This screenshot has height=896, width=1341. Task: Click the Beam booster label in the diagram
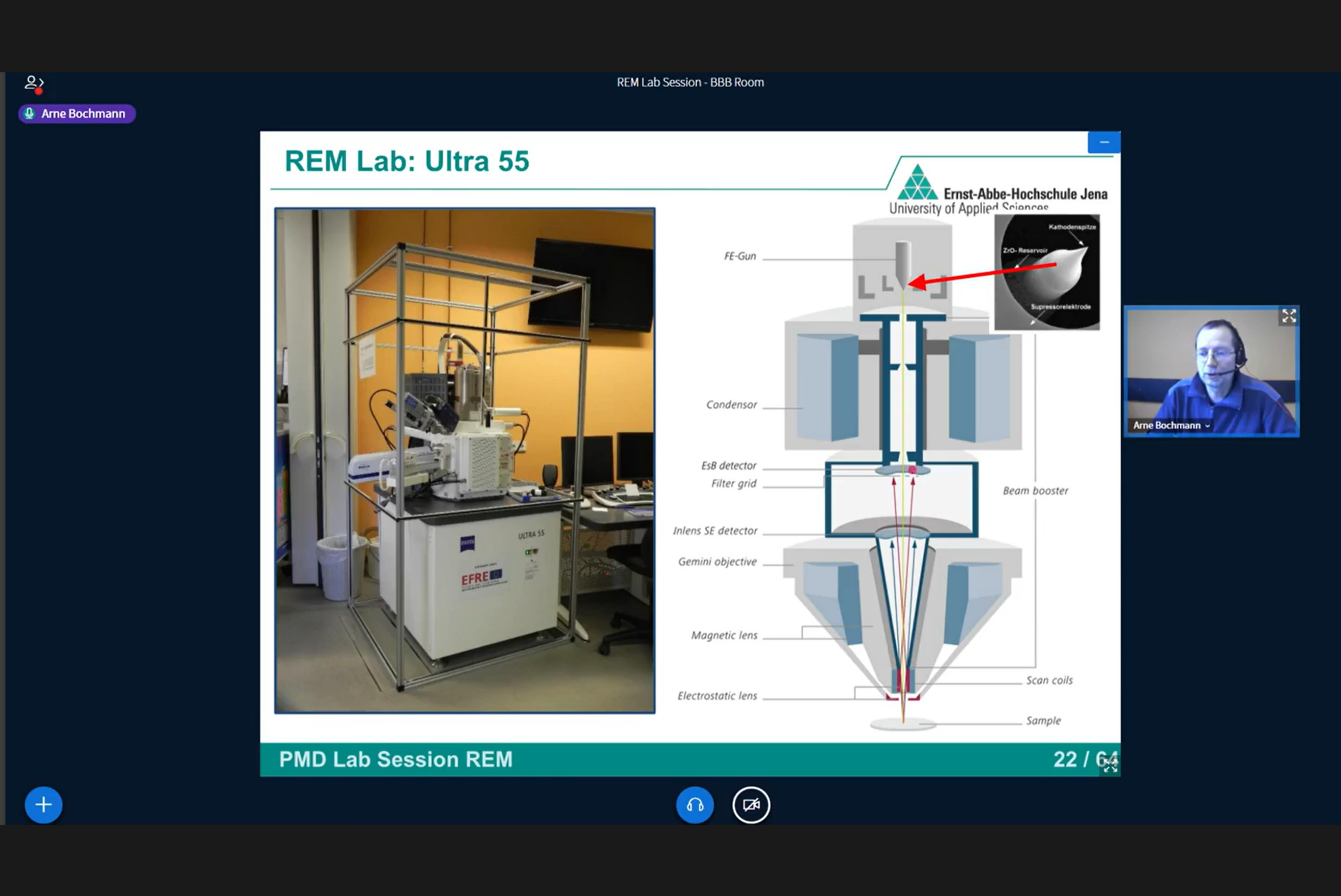click(x=1035, y=490)
